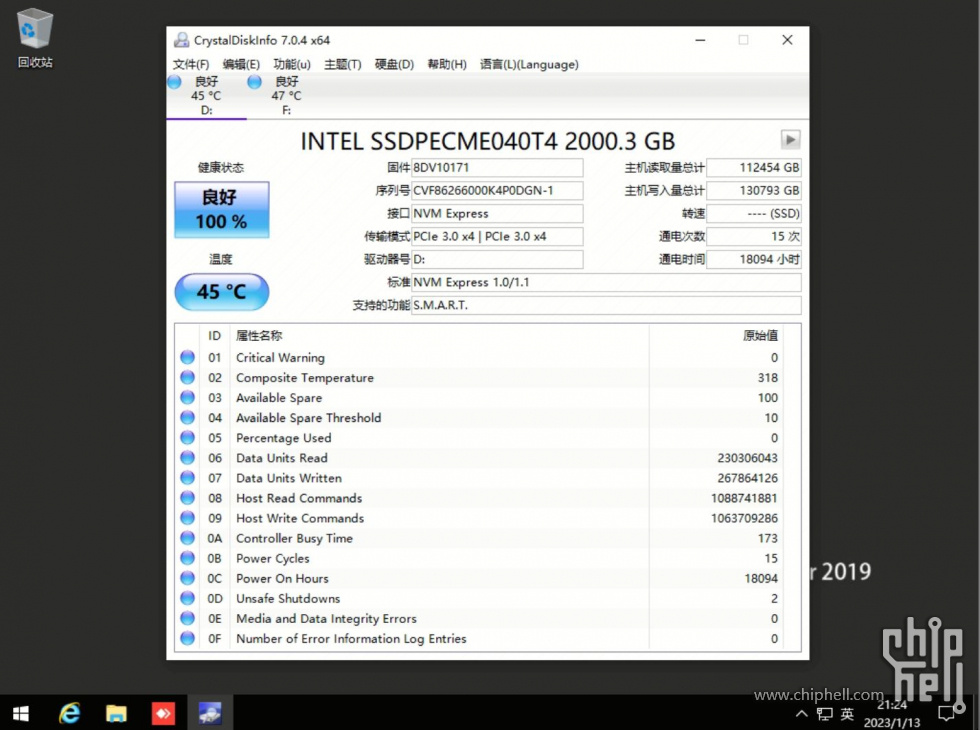
Task: Open the 硬盘(D) menu
Action: (394, 64)
